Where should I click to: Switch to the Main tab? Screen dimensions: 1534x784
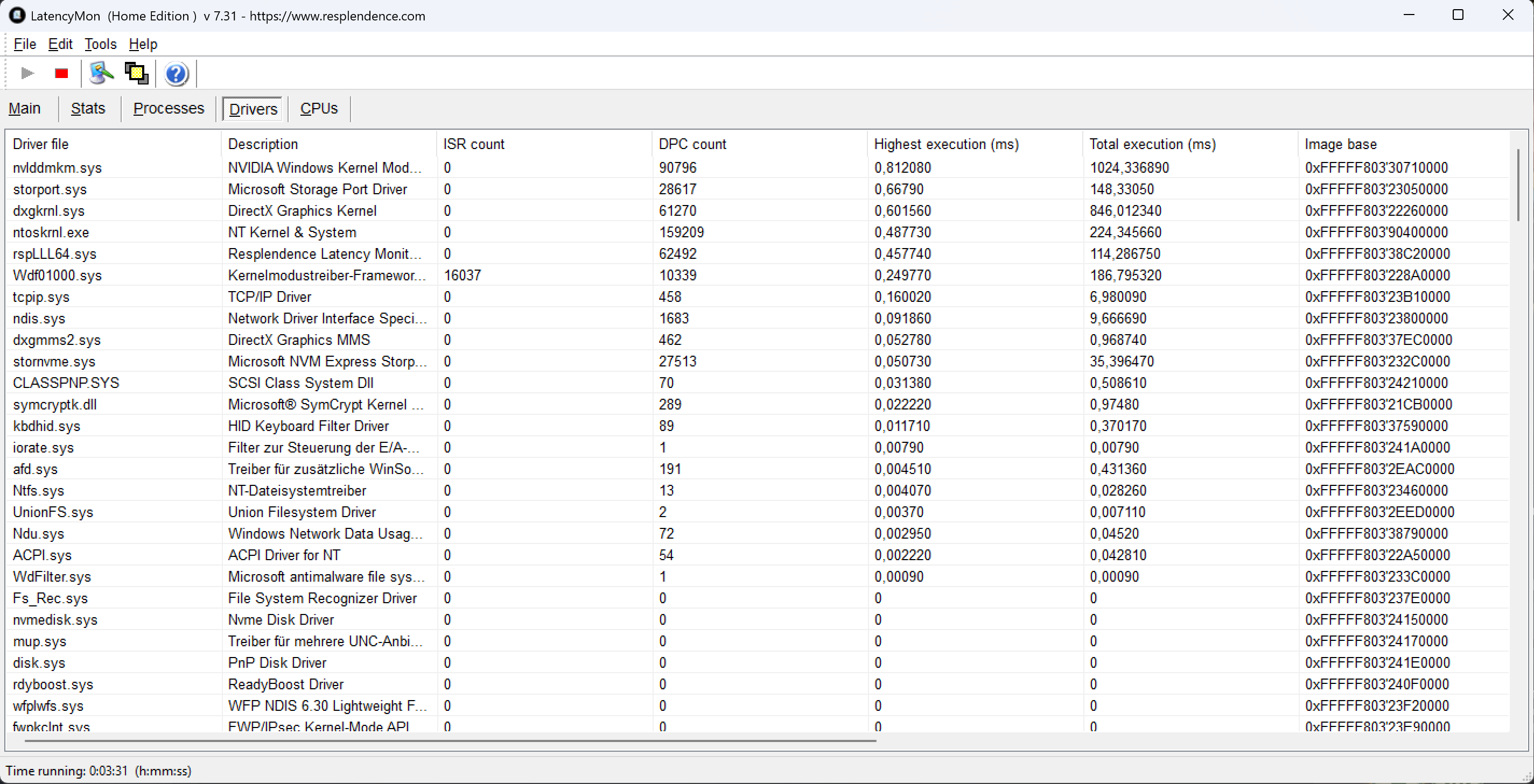[24, 108]
